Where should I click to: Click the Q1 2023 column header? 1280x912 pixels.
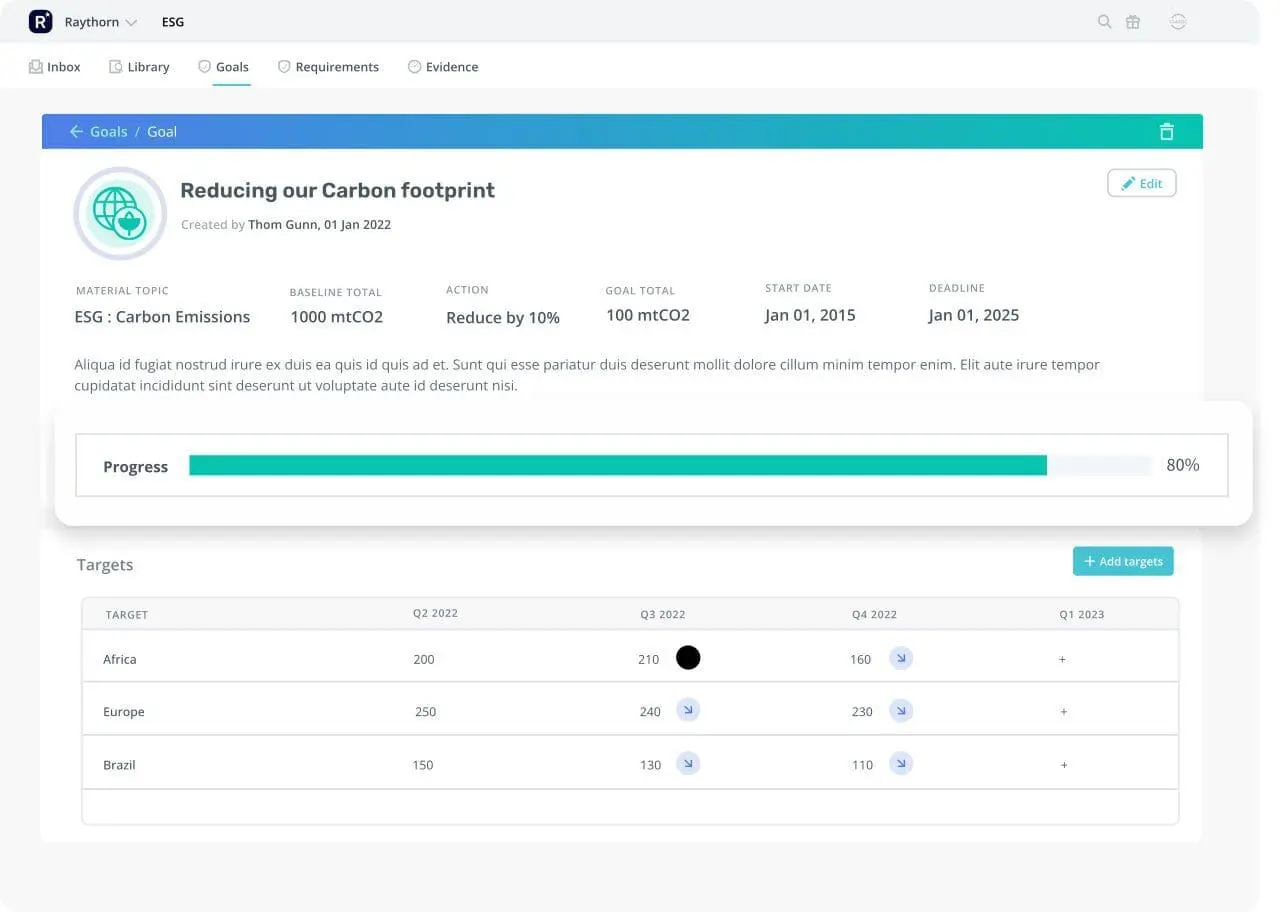click(1082, 615)
